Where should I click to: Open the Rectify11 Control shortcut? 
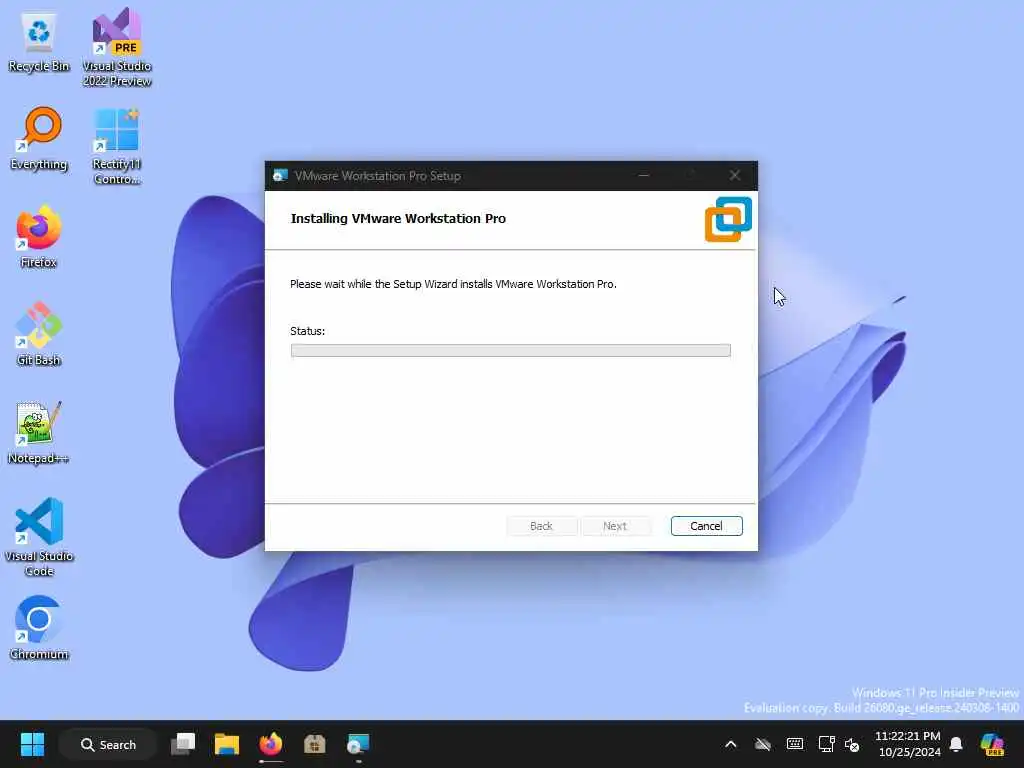(x=117, y=146)
